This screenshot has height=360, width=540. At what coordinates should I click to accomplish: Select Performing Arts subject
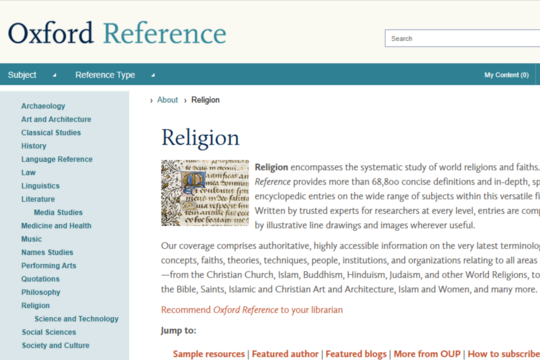[x=49, y=266]
